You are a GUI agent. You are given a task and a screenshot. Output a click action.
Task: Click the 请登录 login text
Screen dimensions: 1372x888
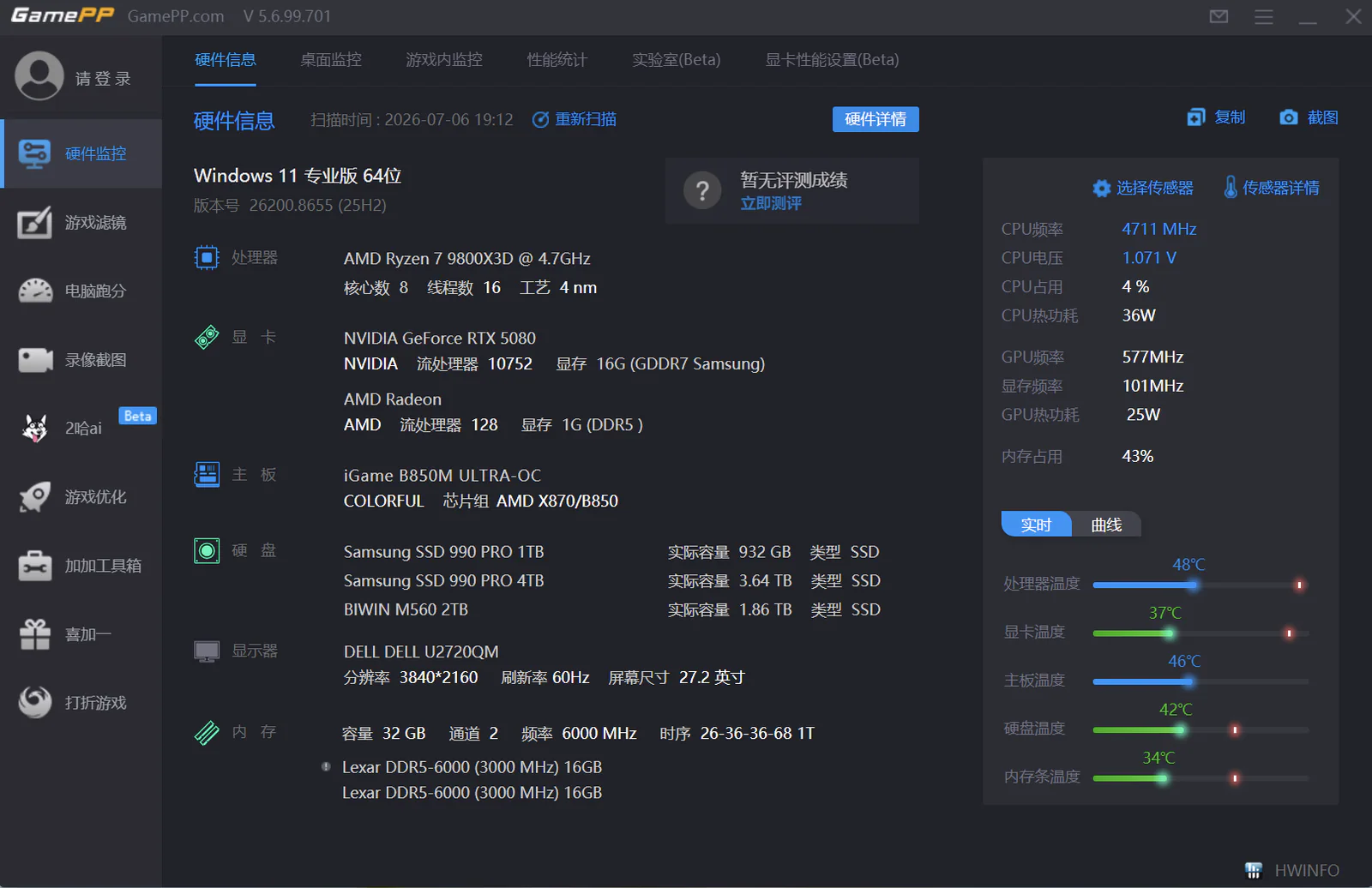[x=103, y=78]
